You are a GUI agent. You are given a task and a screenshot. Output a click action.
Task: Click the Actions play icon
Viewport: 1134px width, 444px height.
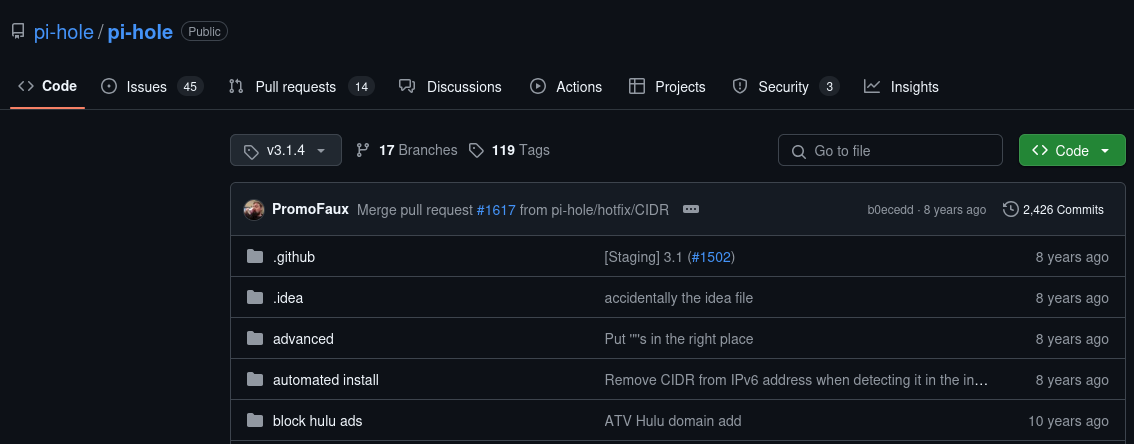click(538, 87)
